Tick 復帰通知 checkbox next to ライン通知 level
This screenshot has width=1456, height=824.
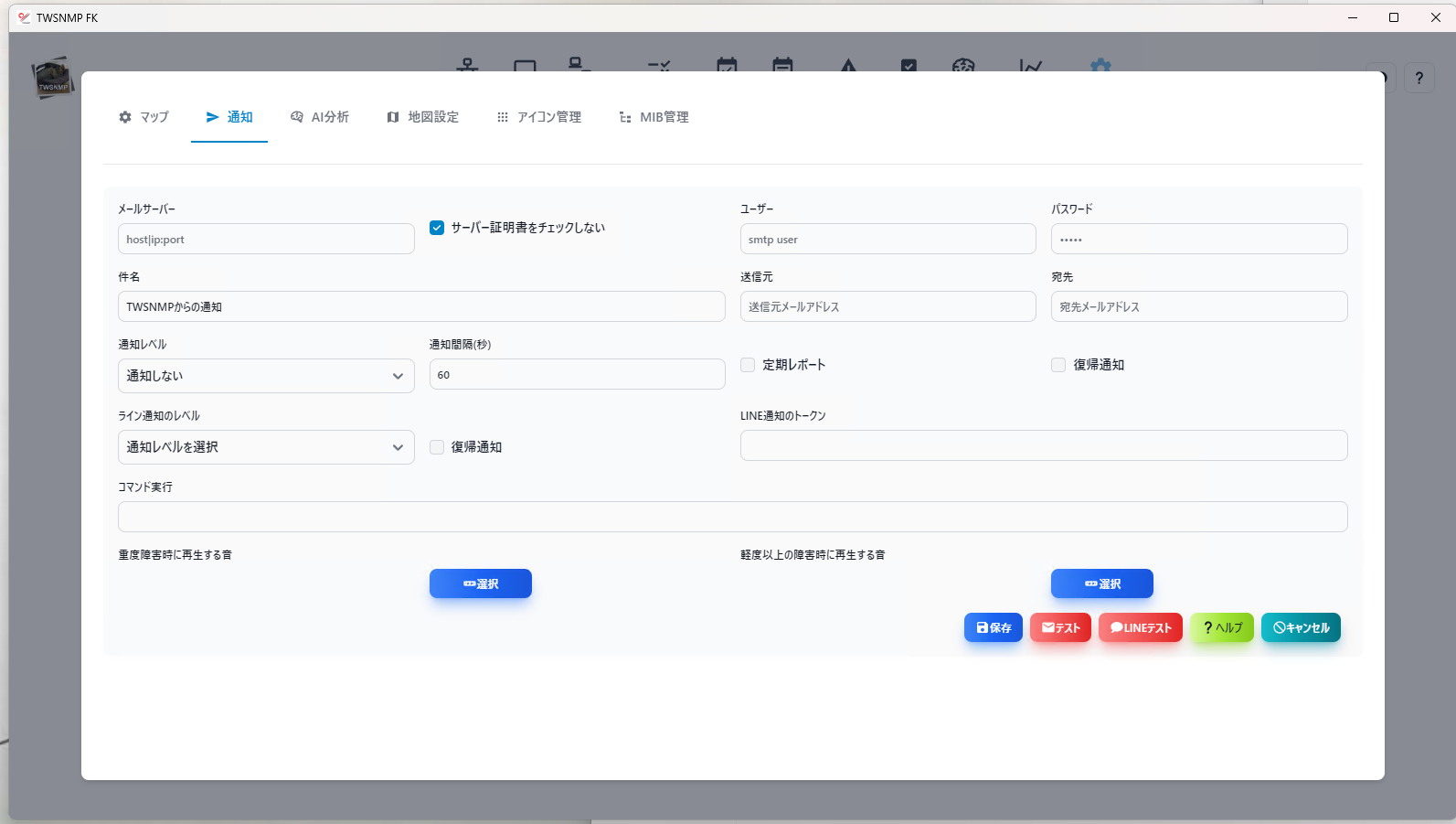pos(437,447)
